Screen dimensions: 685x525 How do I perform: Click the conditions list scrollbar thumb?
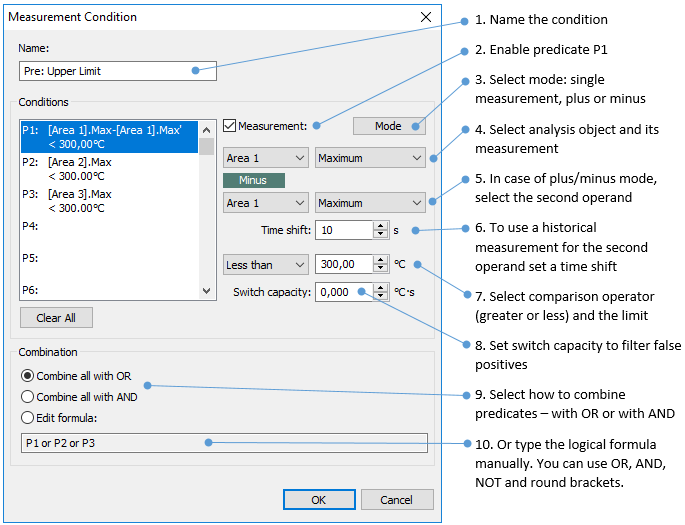click(x=207, y=146)
